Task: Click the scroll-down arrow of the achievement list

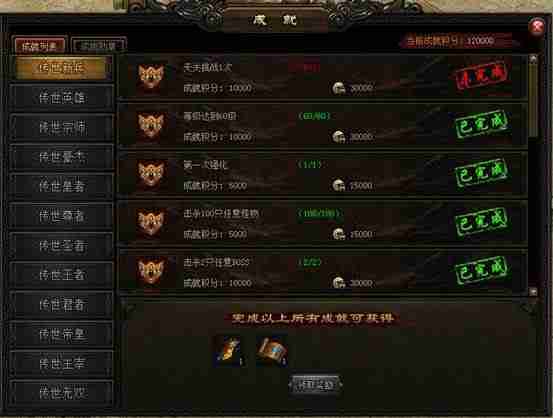Action: click(533, 291)
